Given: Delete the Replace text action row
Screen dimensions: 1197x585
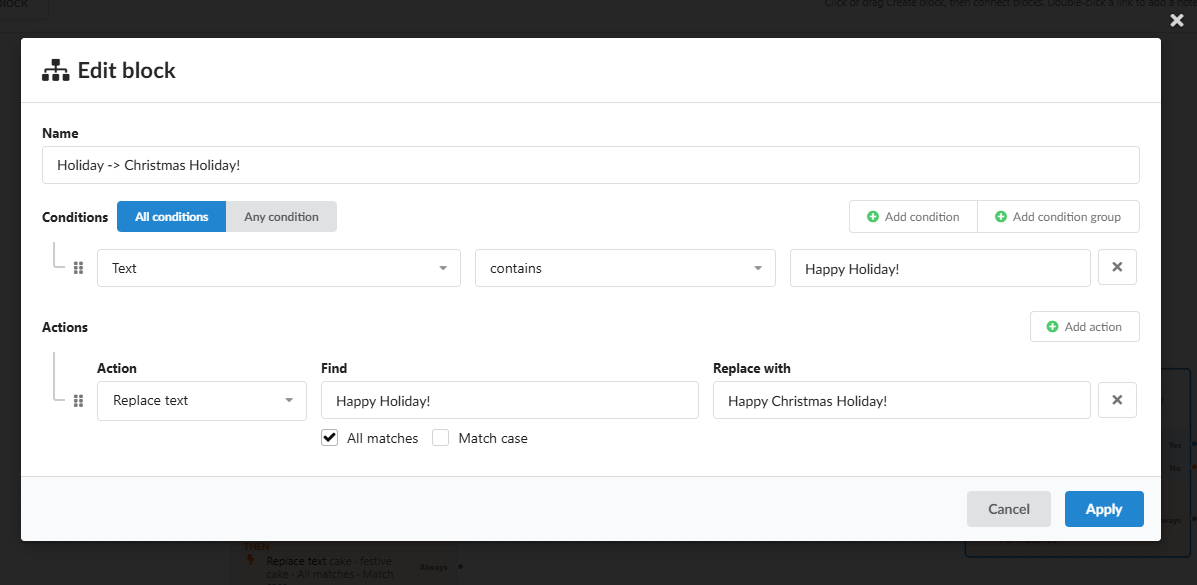Looking at the screenshot, I should point(1117,400).
